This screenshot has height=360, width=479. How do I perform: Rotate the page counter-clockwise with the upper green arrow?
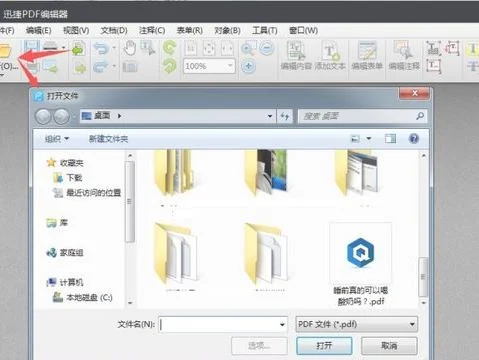point(170,48)
